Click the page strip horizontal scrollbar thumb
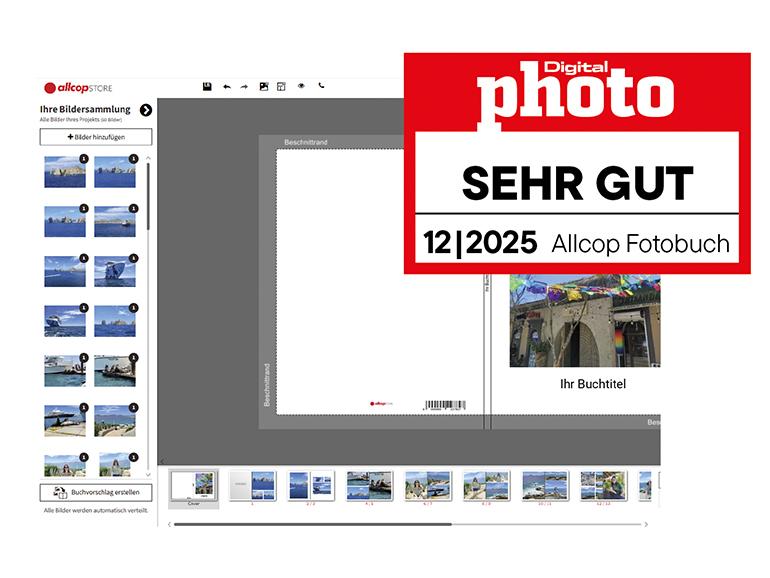The width and height of the screenshot is (770, 578). coord(313,524)
